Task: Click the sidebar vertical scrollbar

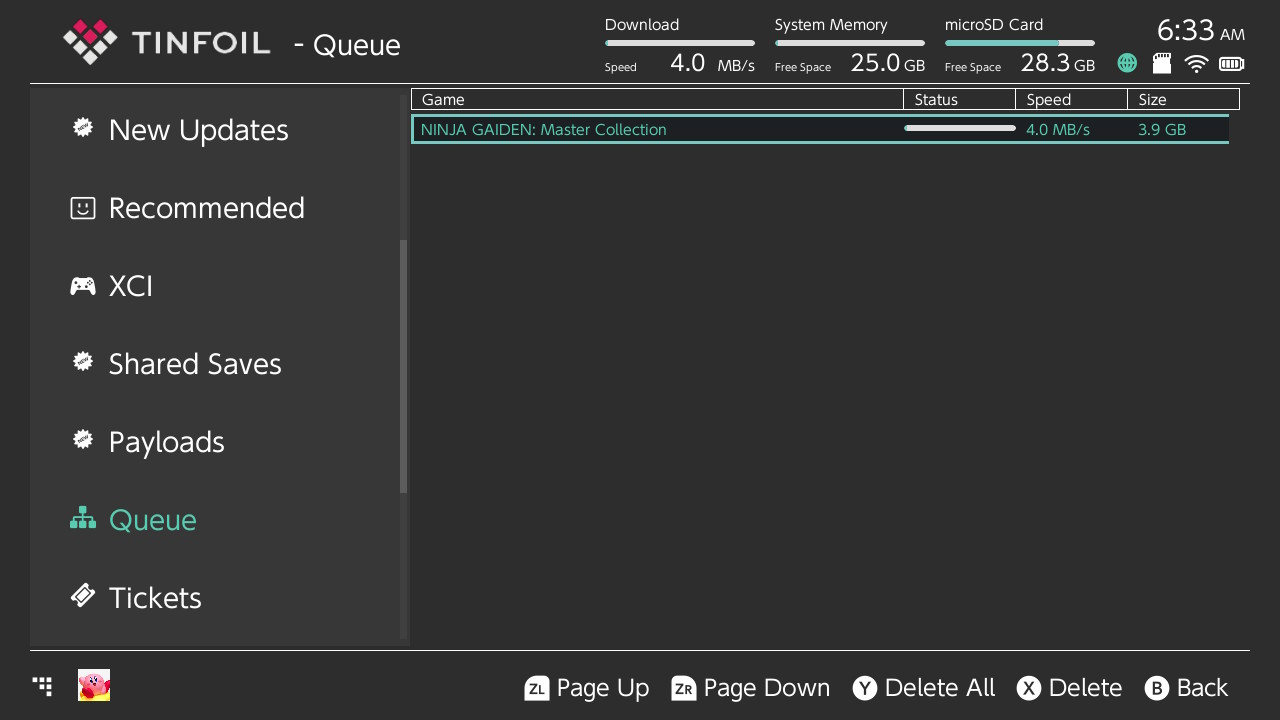Action: point(404,366)
